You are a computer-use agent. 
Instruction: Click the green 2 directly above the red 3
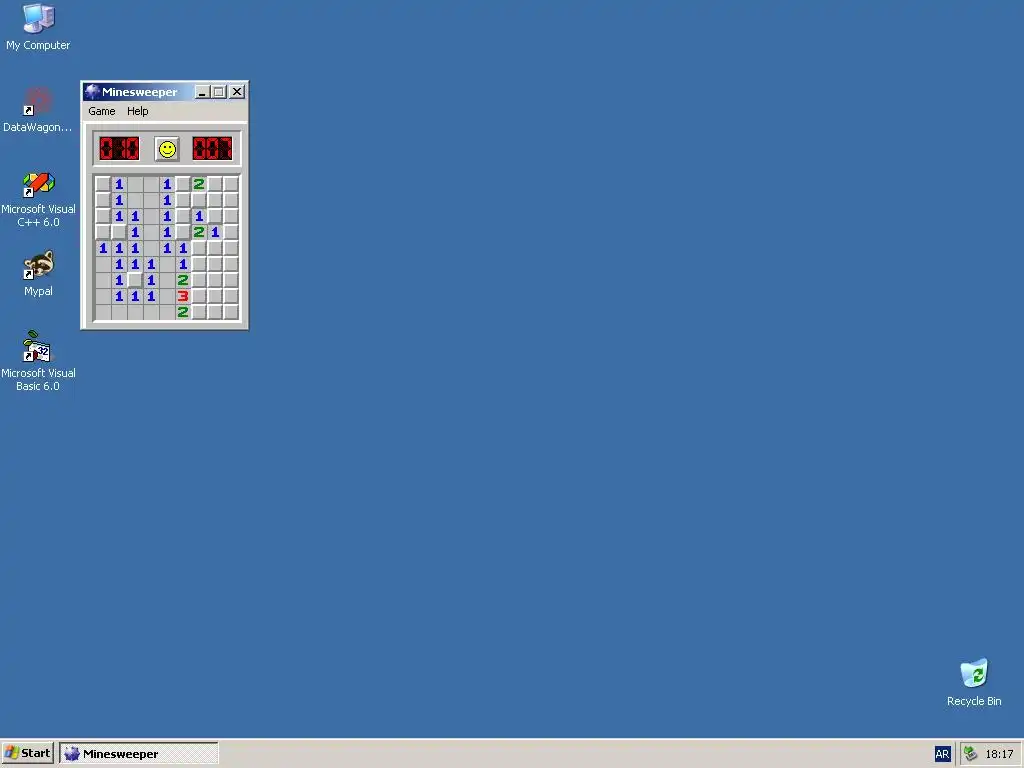(x=183, y=280)
